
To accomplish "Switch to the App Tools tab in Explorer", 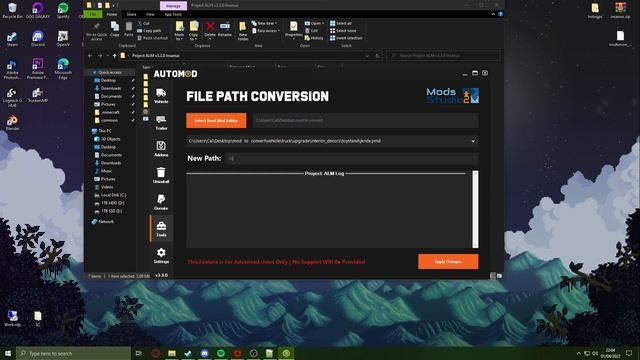I will click(173, 14).
